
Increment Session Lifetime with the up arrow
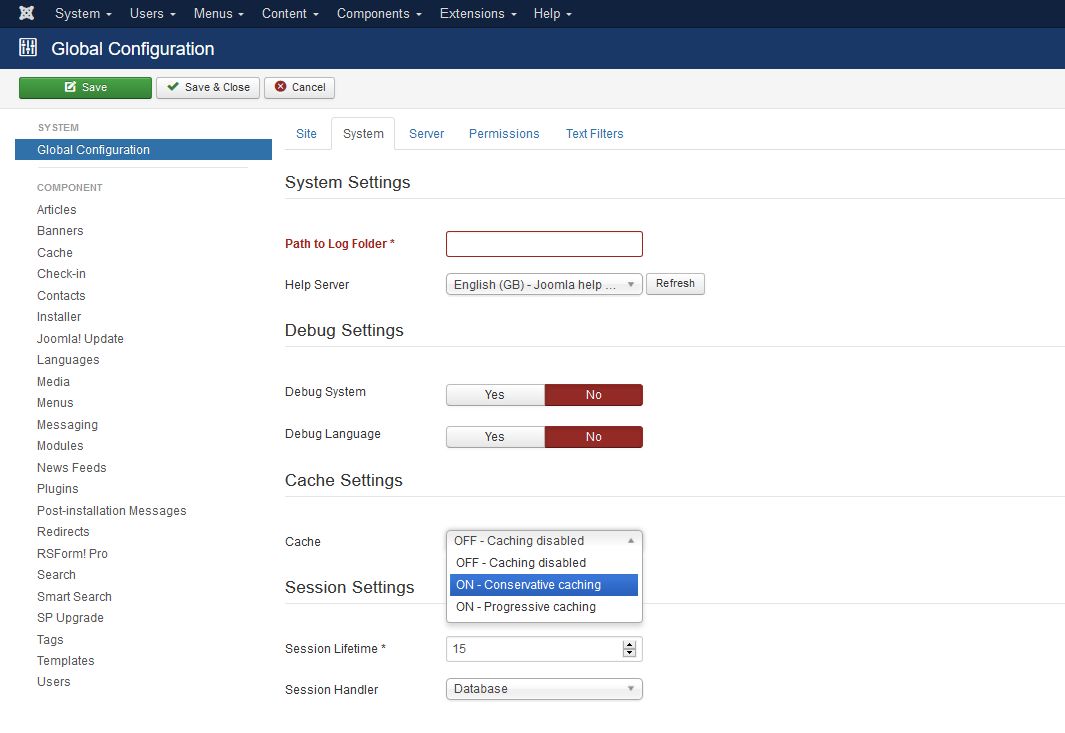click(630, 643)
